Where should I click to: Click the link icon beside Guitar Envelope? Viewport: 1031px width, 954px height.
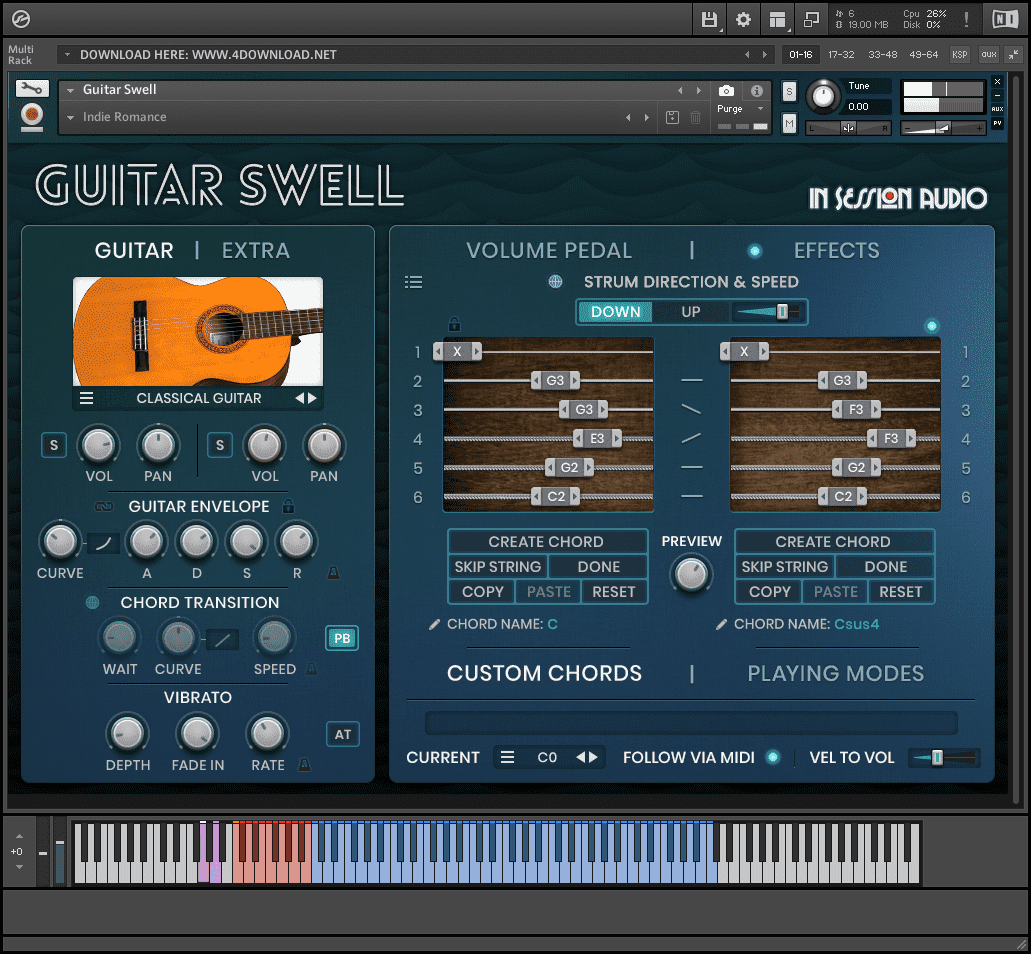[104, 506]
